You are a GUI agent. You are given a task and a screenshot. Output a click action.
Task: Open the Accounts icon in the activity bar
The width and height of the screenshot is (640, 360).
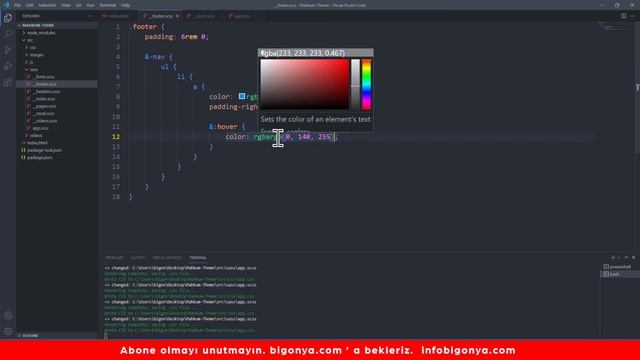coord(8,315)
